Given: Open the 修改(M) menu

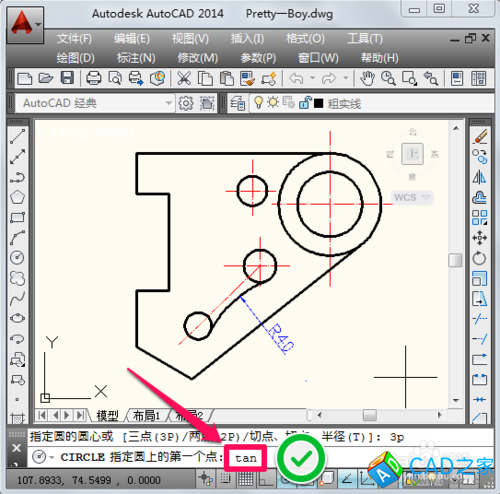Looking at the screenshot, I should (198, 58).
